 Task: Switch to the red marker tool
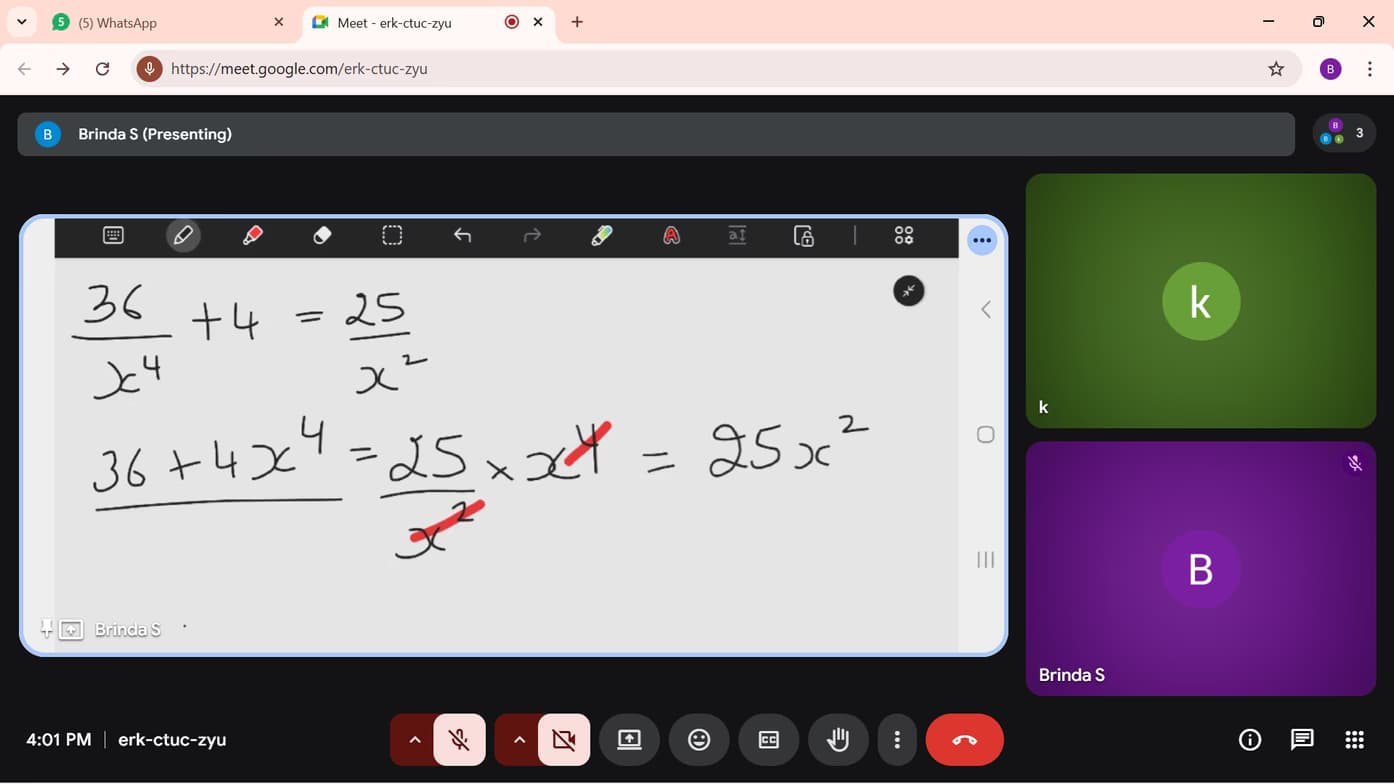point(253,236)
